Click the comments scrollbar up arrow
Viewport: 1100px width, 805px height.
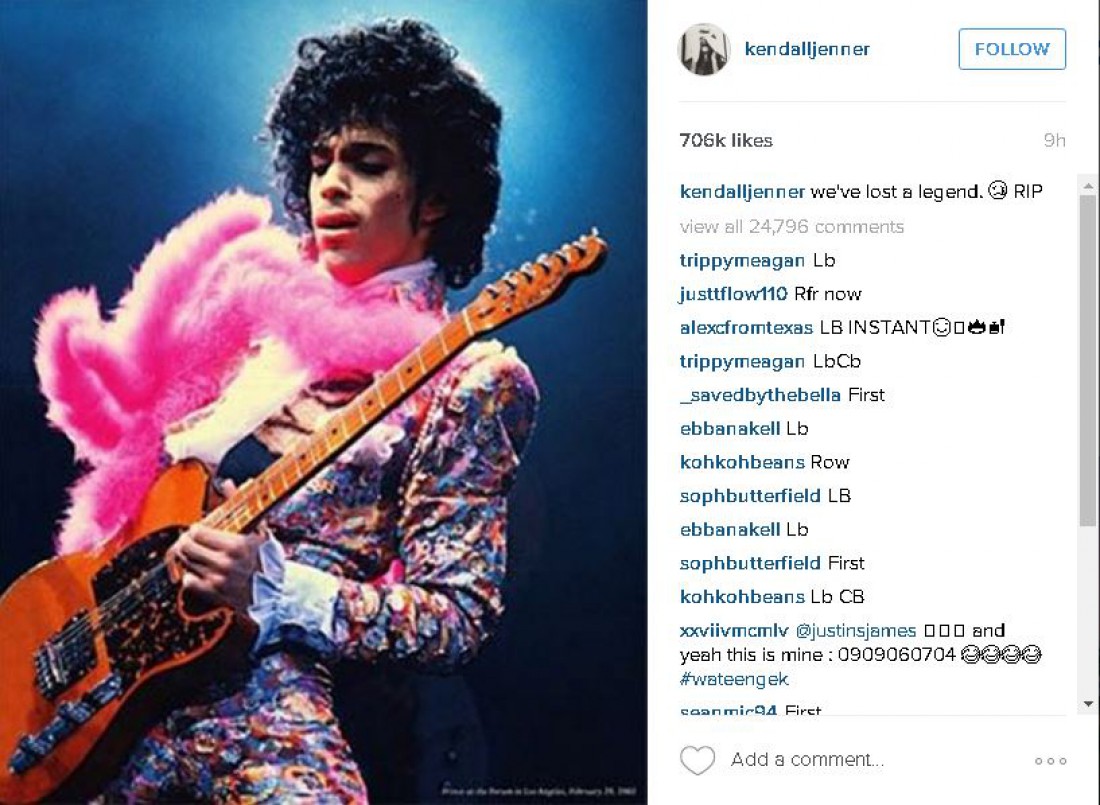coord(1088,186)
